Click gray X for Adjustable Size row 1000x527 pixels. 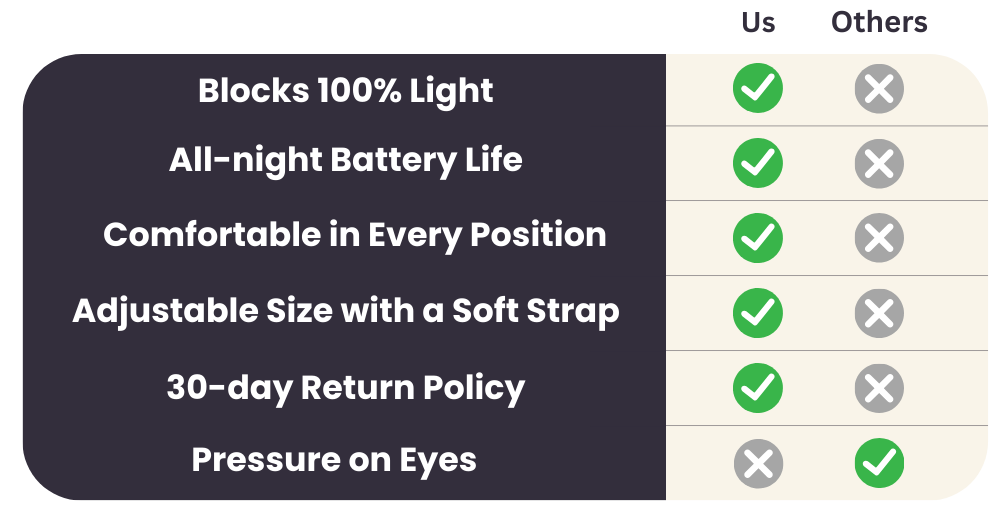[879, 313]
